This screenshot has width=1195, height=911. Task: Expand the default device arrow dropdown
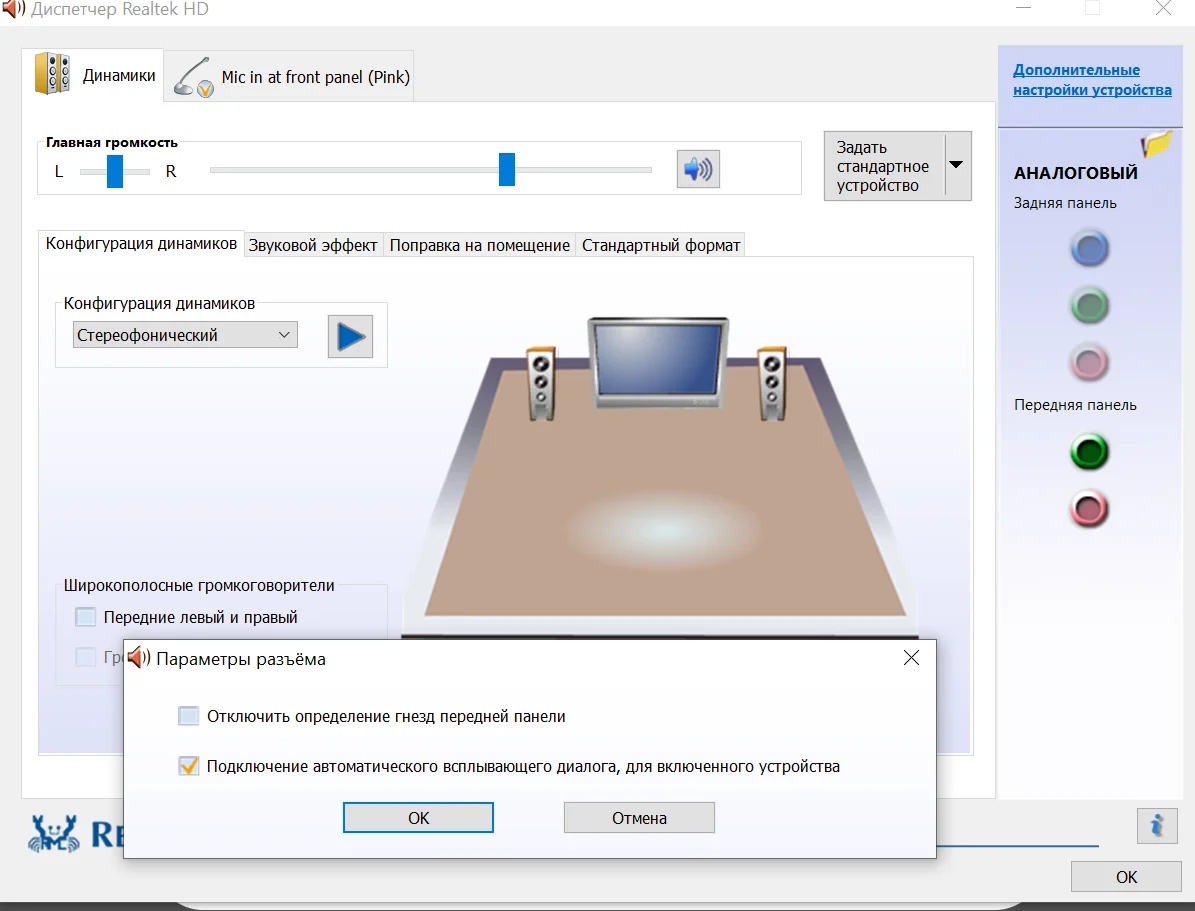(x=957, y=165)
